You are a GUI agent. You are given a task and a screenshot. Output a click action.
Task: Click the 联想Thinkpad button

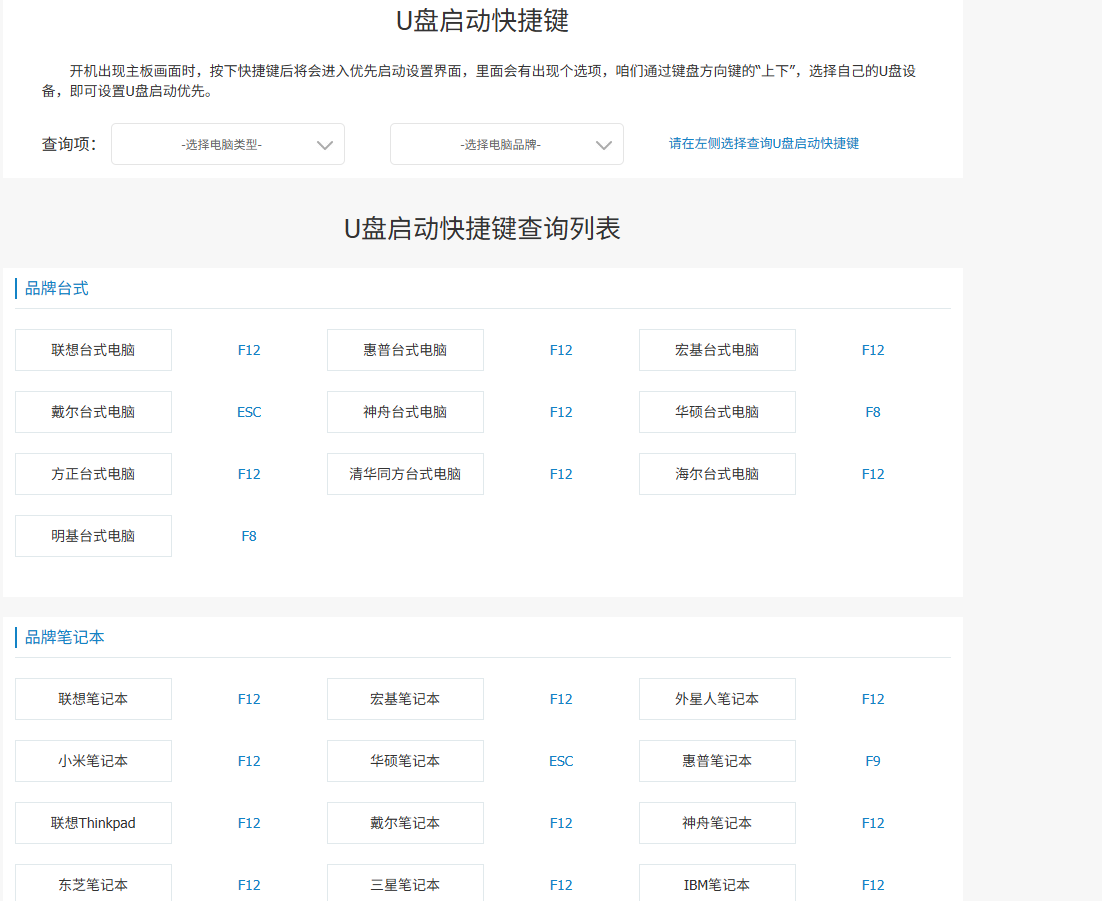point(93,822)
